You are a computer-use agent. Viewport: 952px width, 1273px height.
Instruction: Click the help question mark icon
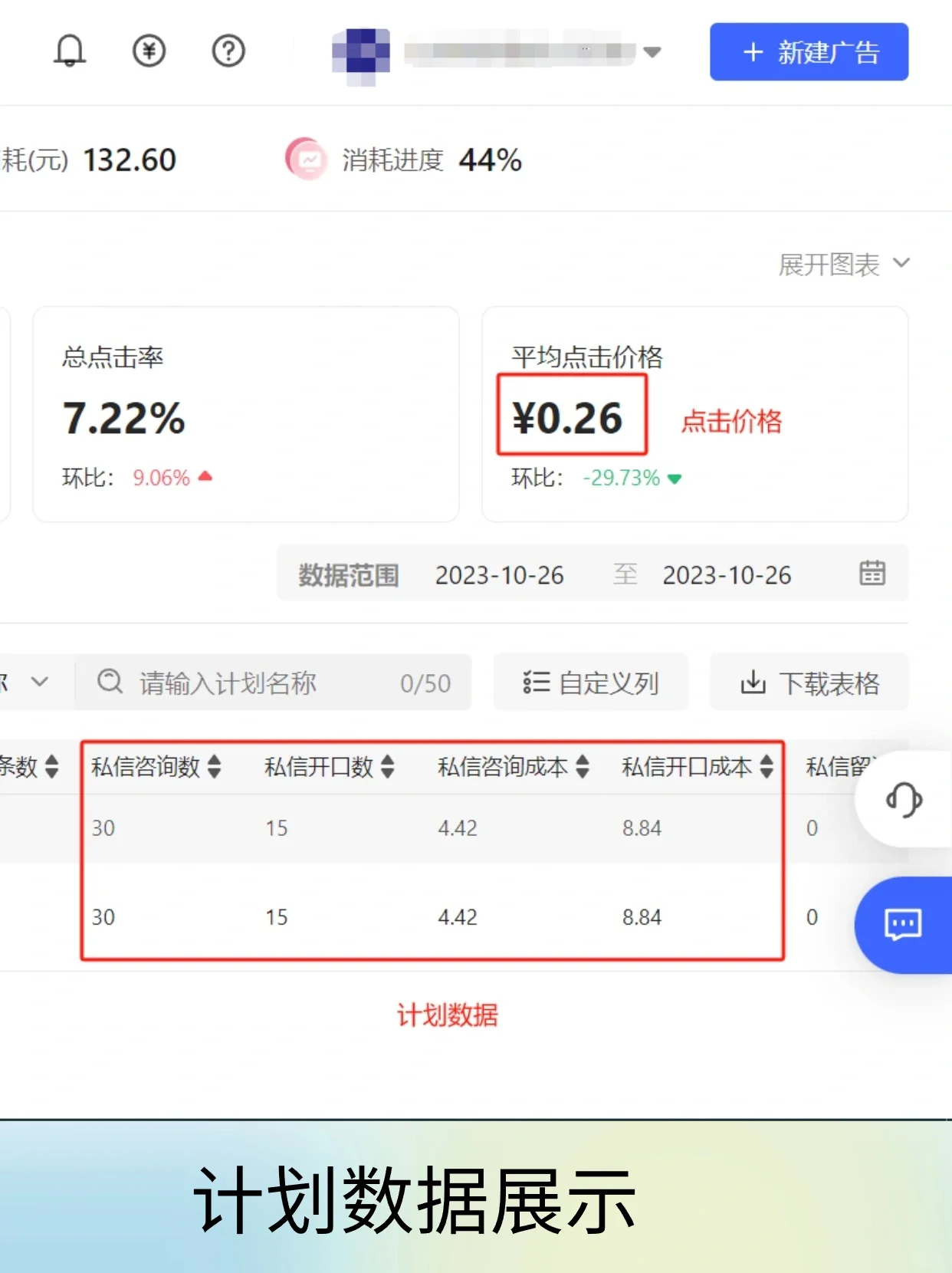(x=228, y=51)
